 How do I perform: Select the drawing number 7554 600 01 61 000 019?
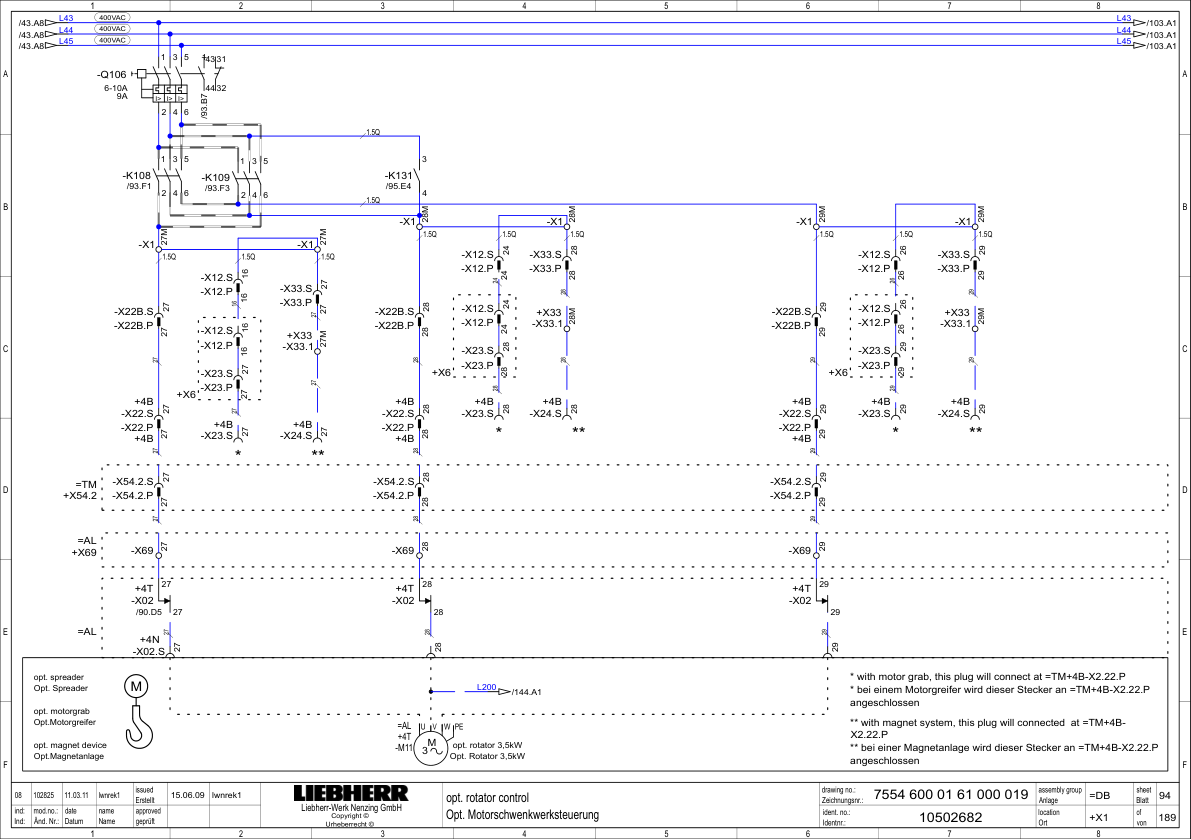pos(950,794)
